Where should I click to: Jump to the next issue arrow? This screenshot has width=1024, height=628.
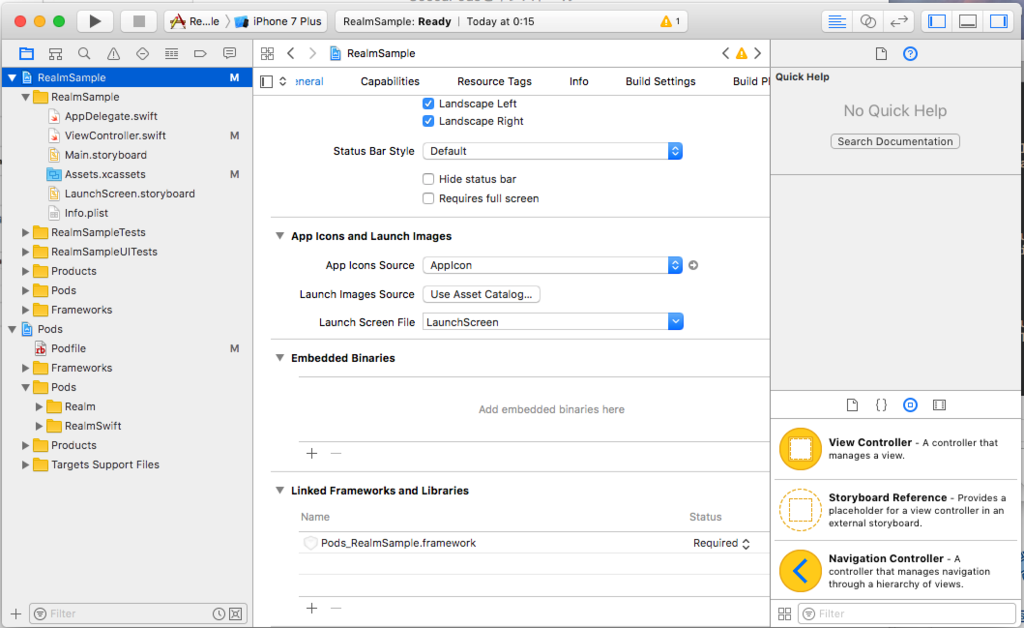pos(758,54)
